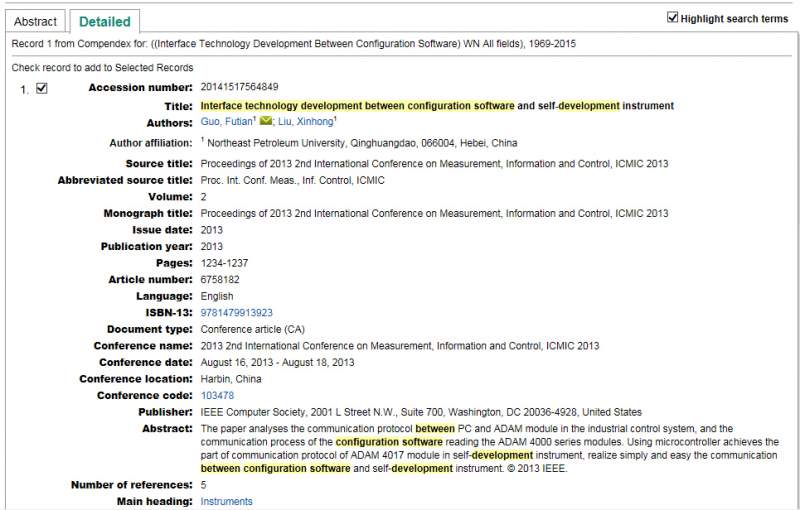
Task: Click conference date August 16, 2013 - August 18, 2013
Action: [277, 363]
